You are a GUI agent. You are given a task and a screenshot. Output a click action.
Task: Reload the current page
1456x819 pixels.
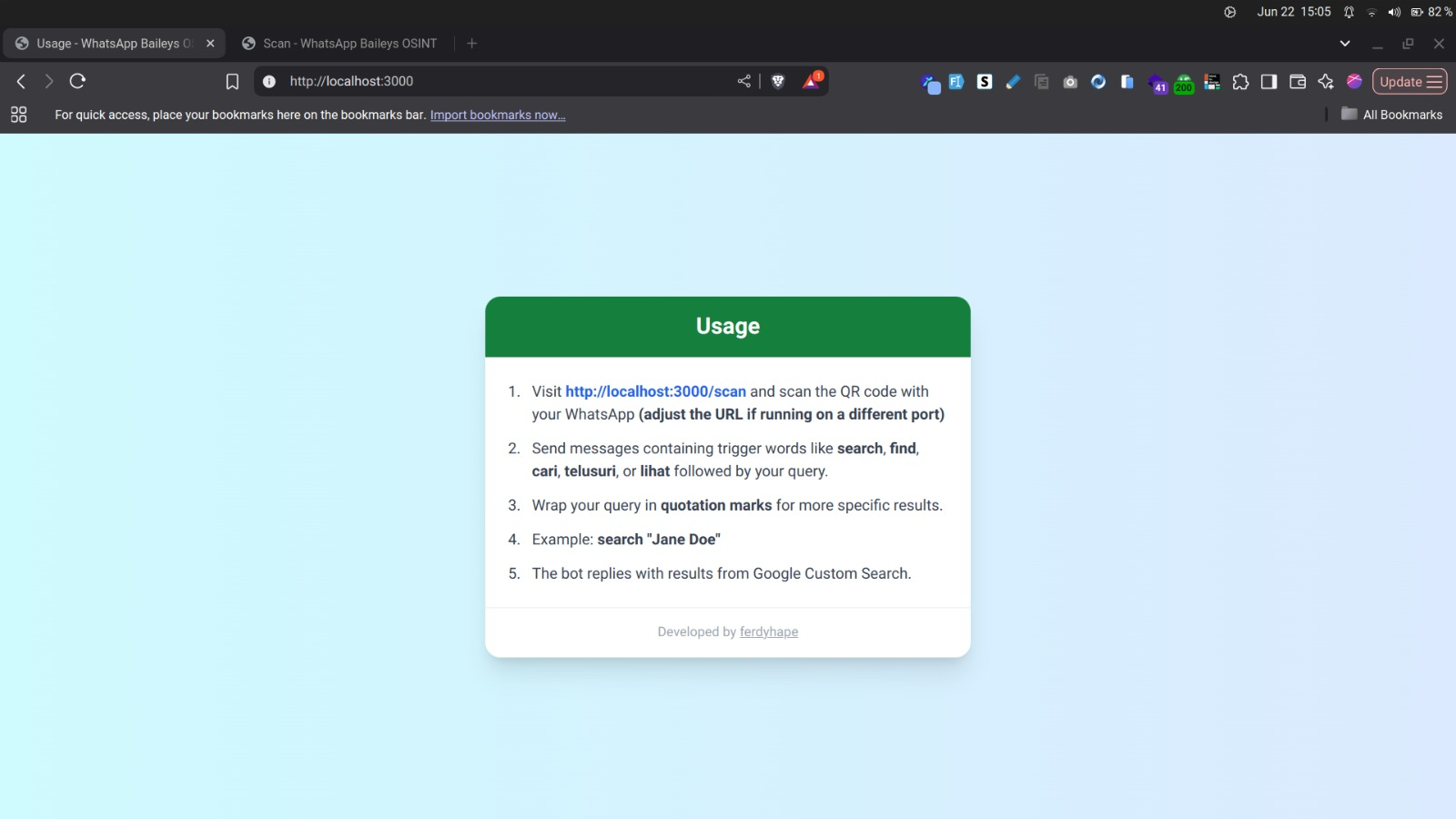click(x=77, y=81)
